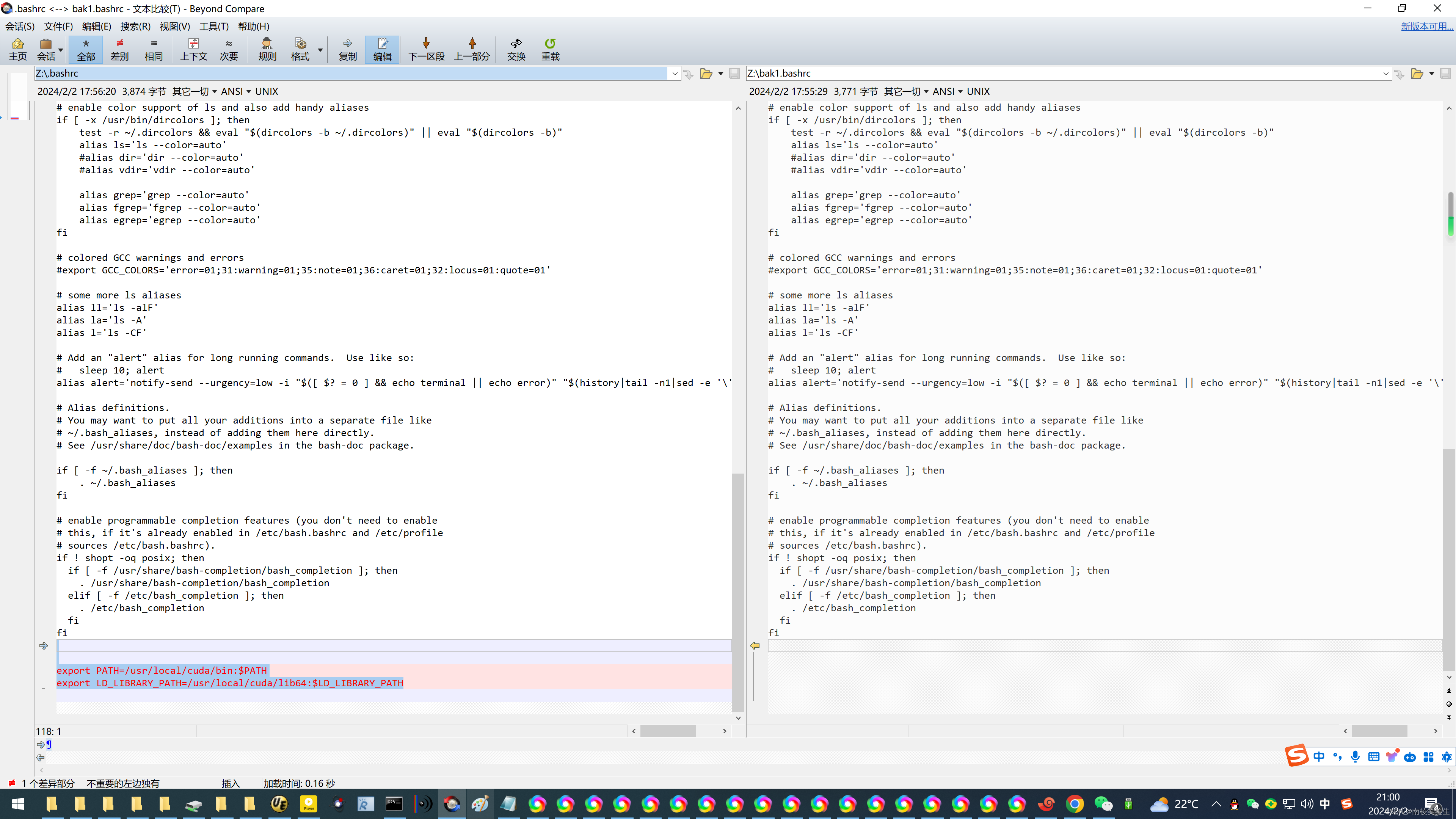Image resolution: width=1456 pixels, height=819 pixels.
Task: Open the 规则 (Rules) toolbar icon
Action: pyautogui.click(x=267, y=49)
